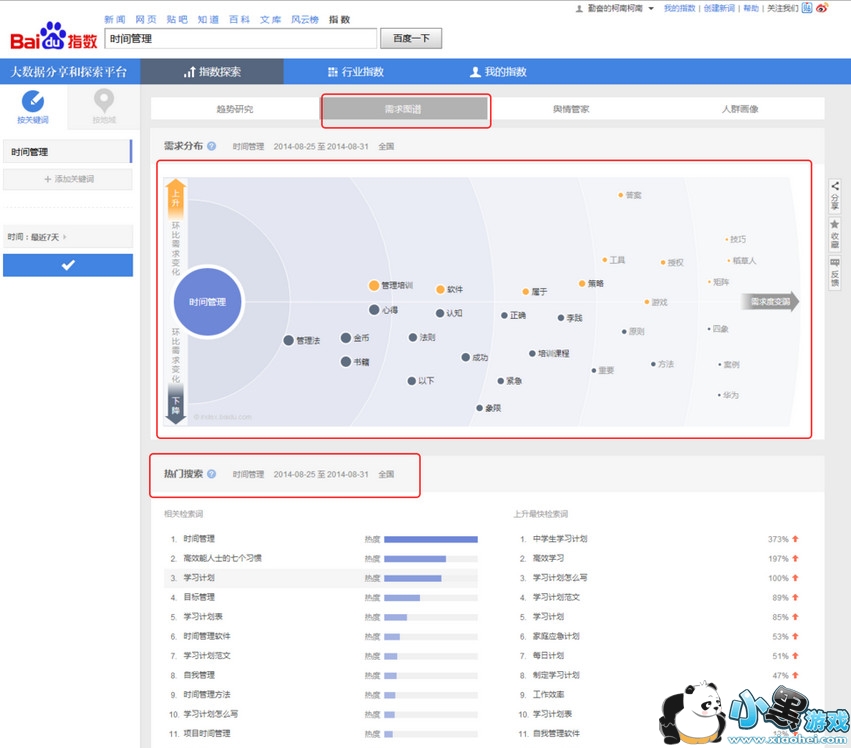Viewport: 851px width, 748px height.
Task: Click the 成功 gray node
Action: tap(466, 357)
